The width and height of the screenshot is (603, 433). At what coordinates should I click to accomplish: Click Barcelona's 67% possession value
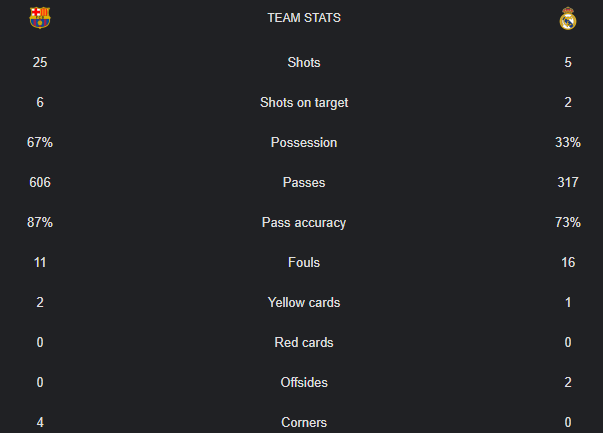(x=40, y=143)
